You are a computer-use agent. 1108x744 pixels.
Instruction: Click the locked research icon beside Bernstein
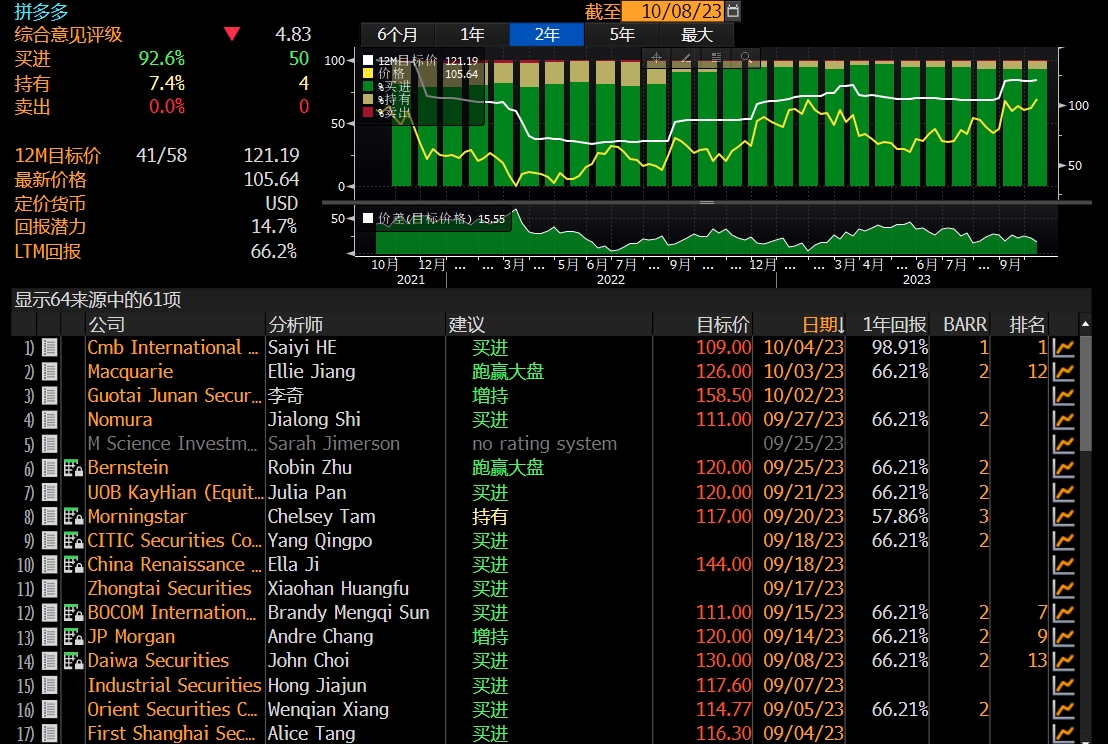(x=73, y=468)
